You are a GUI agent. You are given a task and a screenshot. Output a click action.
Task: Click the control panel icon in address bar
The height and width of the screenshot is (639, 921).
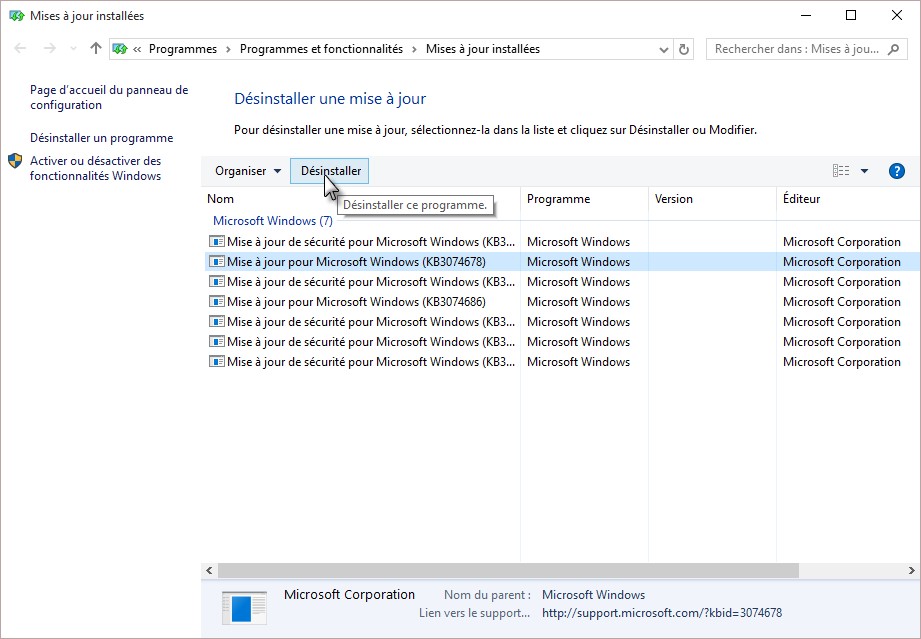pyautogui.click(x=121, y=49)
